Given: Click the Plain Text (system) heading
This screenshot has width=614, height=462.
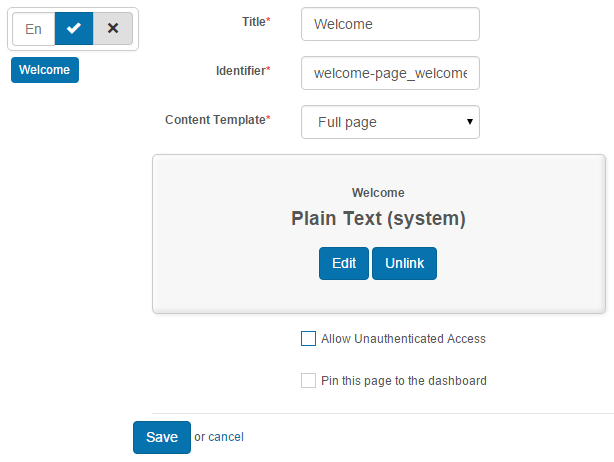Looking at the screenshot, I should [378, 218].
